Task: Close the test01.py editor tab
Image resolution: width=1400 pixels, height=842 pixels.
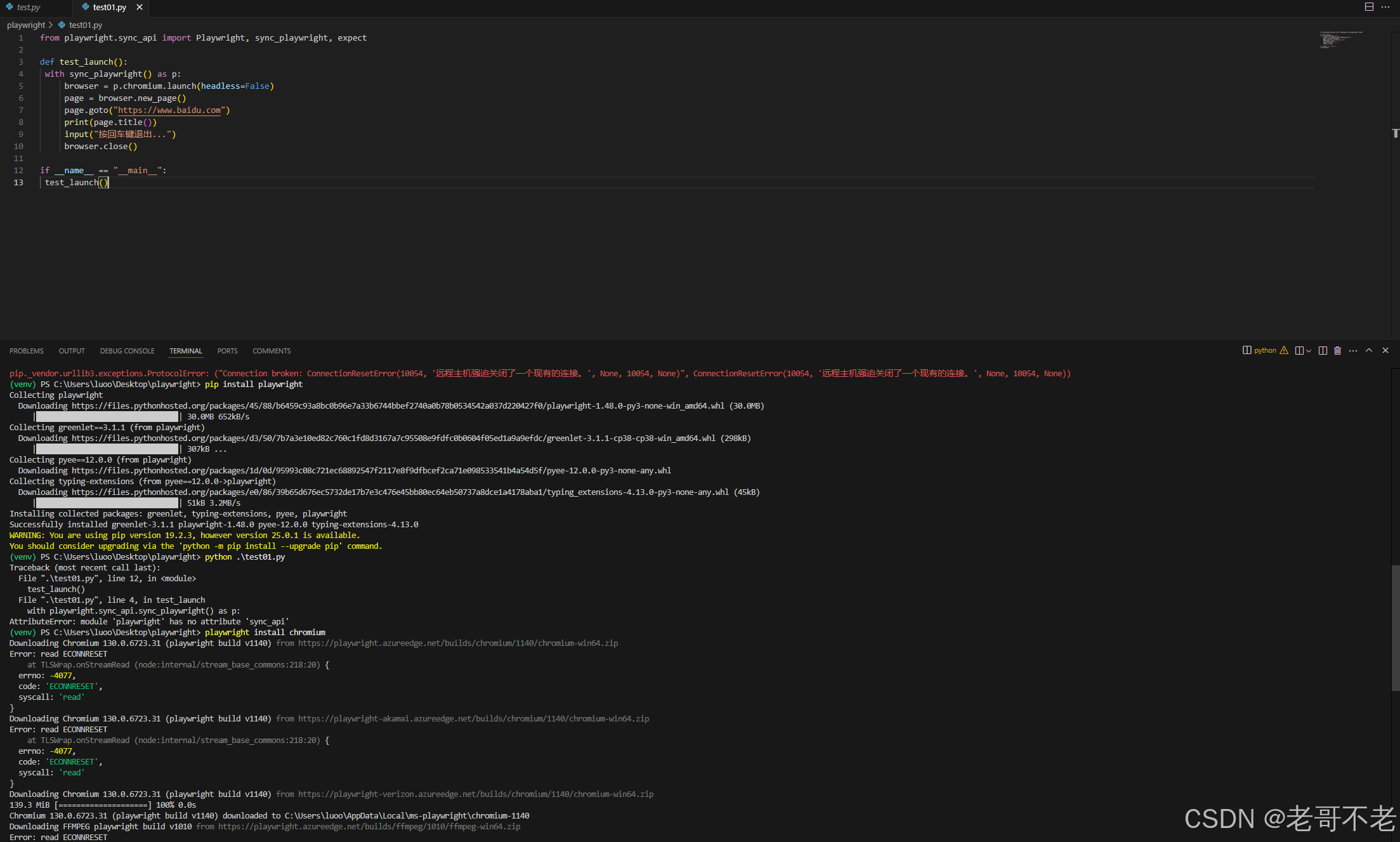Action: point(140,7)
